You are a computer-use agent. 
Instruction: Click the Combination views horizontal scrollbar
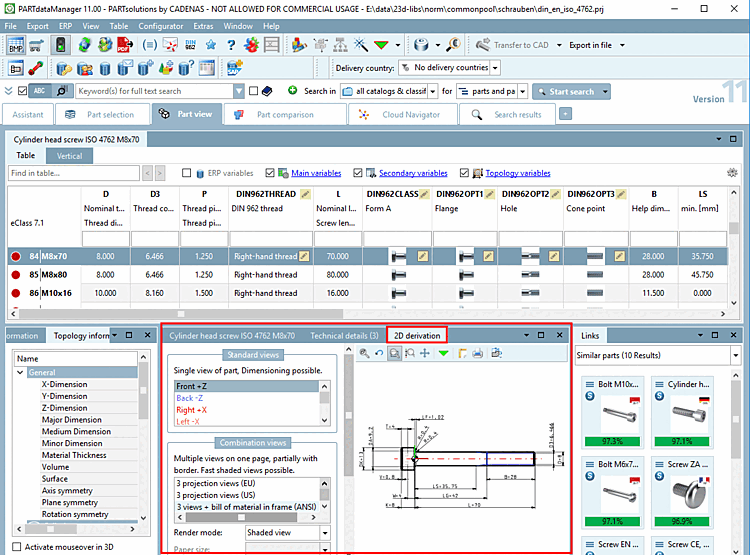[240, 516]
